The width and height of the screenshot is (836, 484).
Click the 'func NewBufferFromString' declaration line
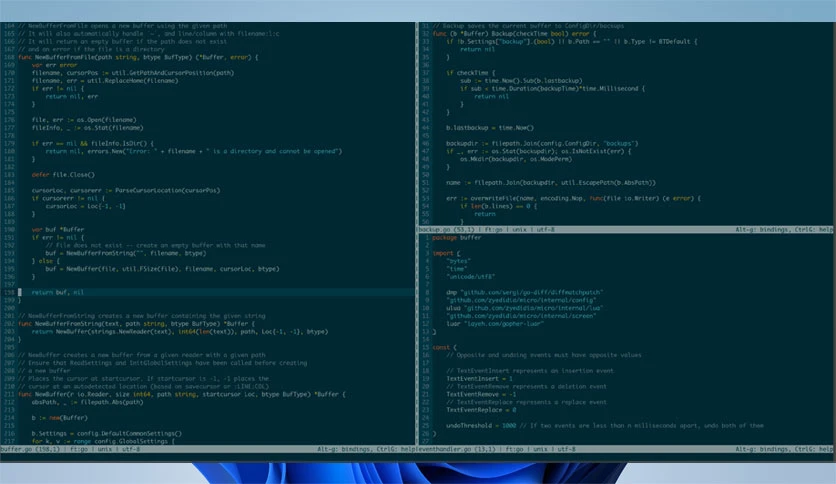point(136,324)
